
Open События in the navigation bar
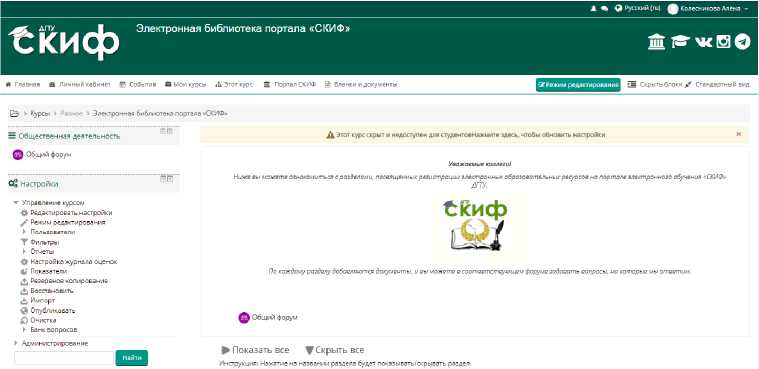point(137,84)
